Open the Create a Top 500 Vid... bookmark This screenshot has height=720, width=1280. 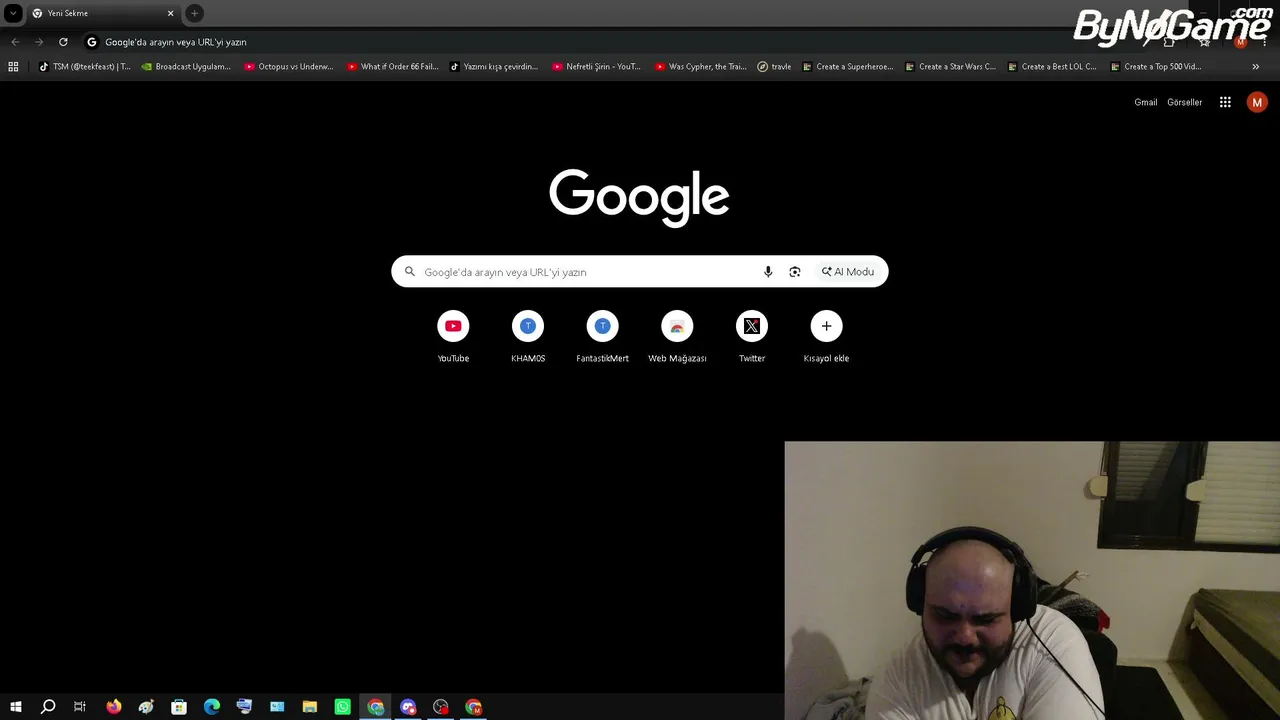(x=1156, y=67)
